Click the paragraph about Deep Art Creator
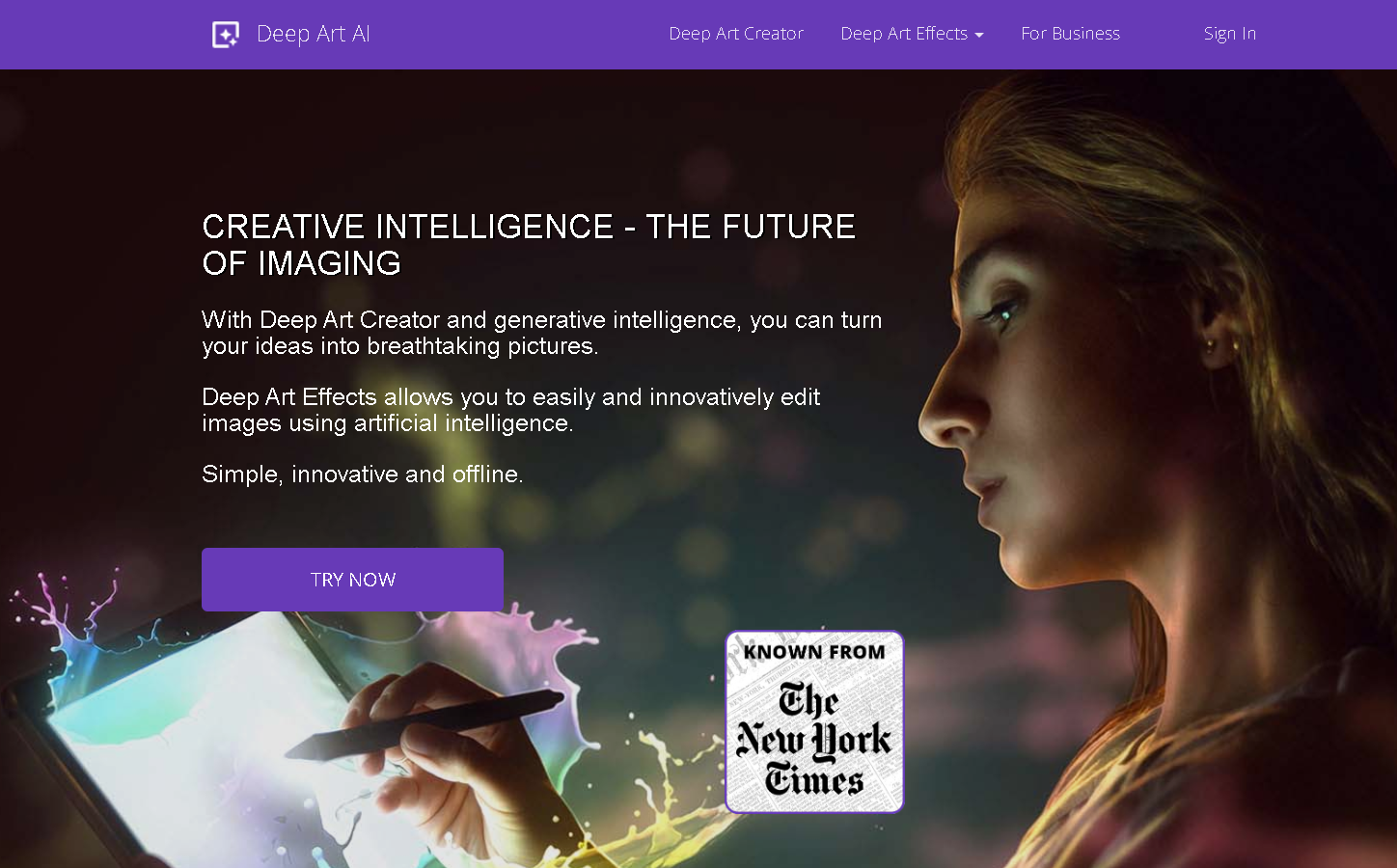This screenshot has width=1397, height=868. click(x=541, y=333)
